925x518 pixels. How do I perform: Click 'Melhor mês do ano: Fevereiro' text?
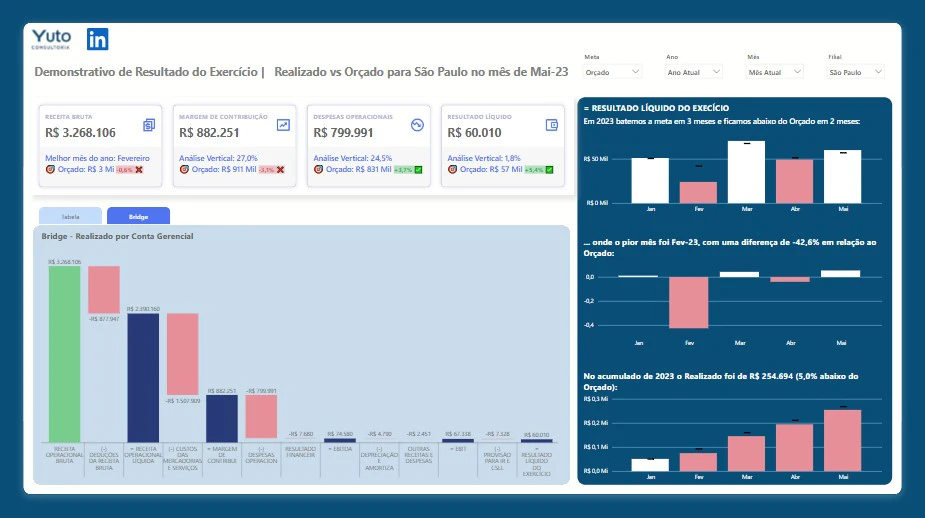(x=97, y=158)
